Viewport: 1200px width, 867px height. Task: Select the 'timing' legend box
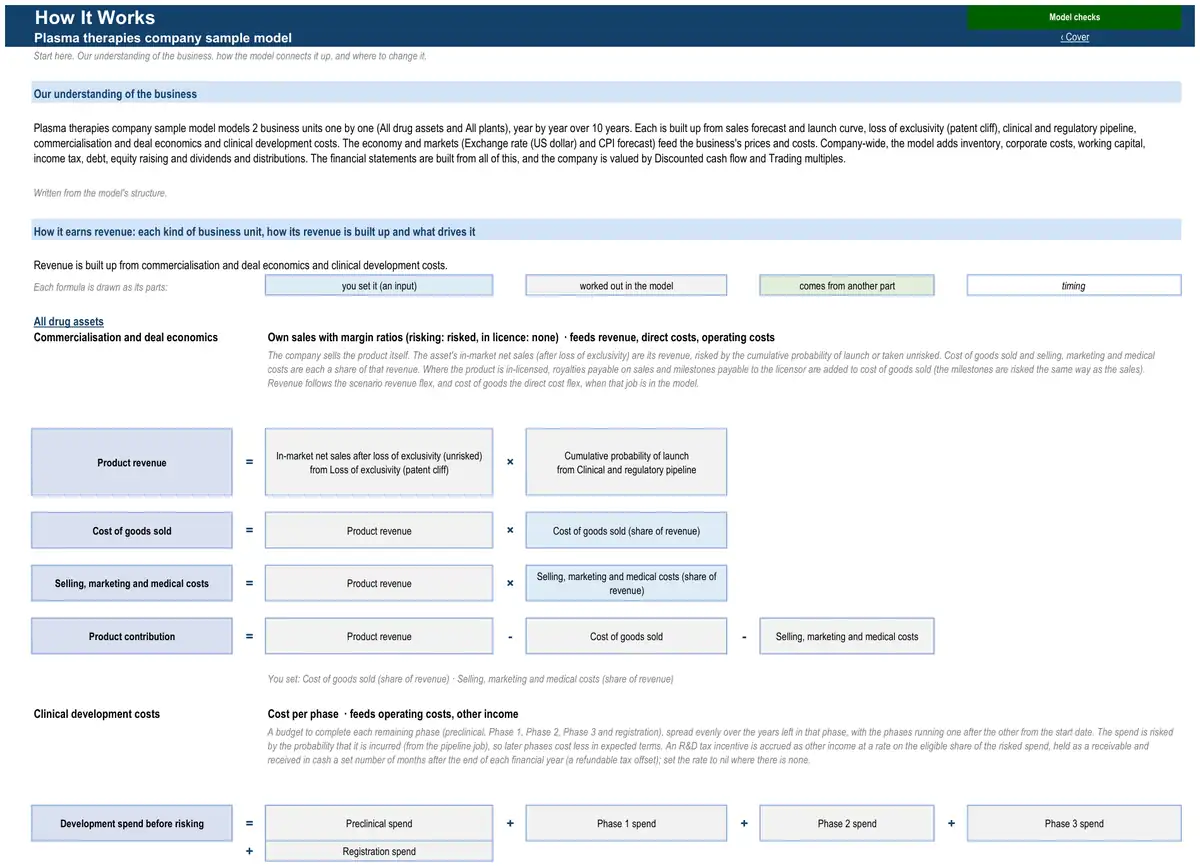(x=1073, y=286)
